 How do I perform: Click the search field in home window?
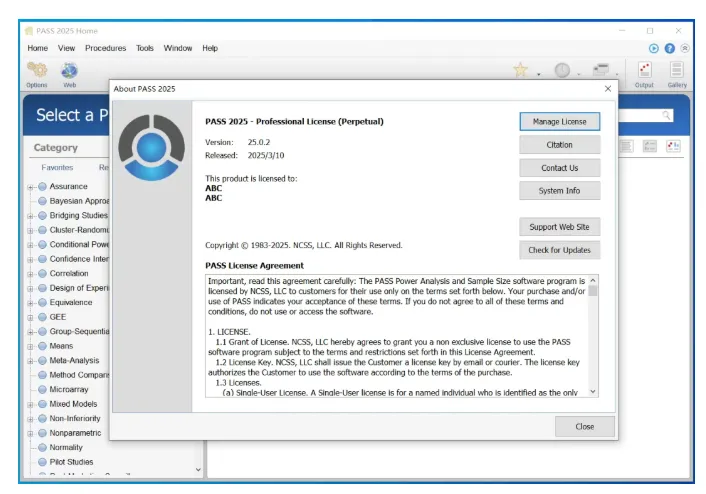(639, 115)
